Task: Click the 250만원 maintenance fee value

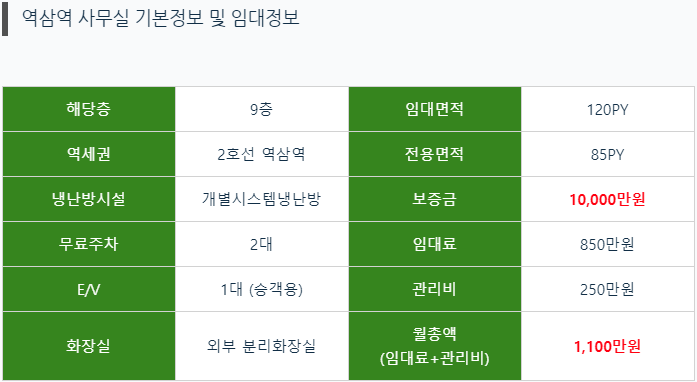Action: point(607,290)
